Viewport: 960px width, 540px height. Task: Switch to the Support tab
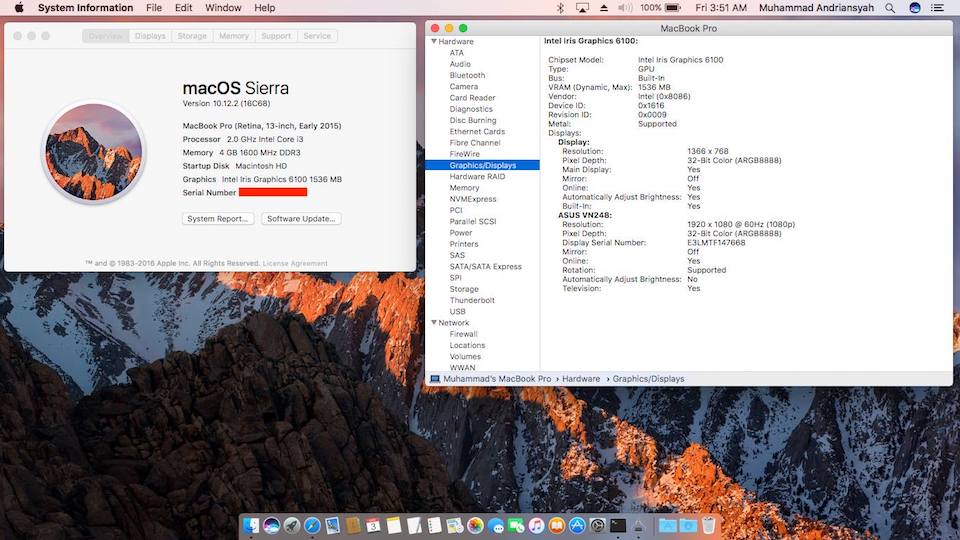tap(276, 36)
